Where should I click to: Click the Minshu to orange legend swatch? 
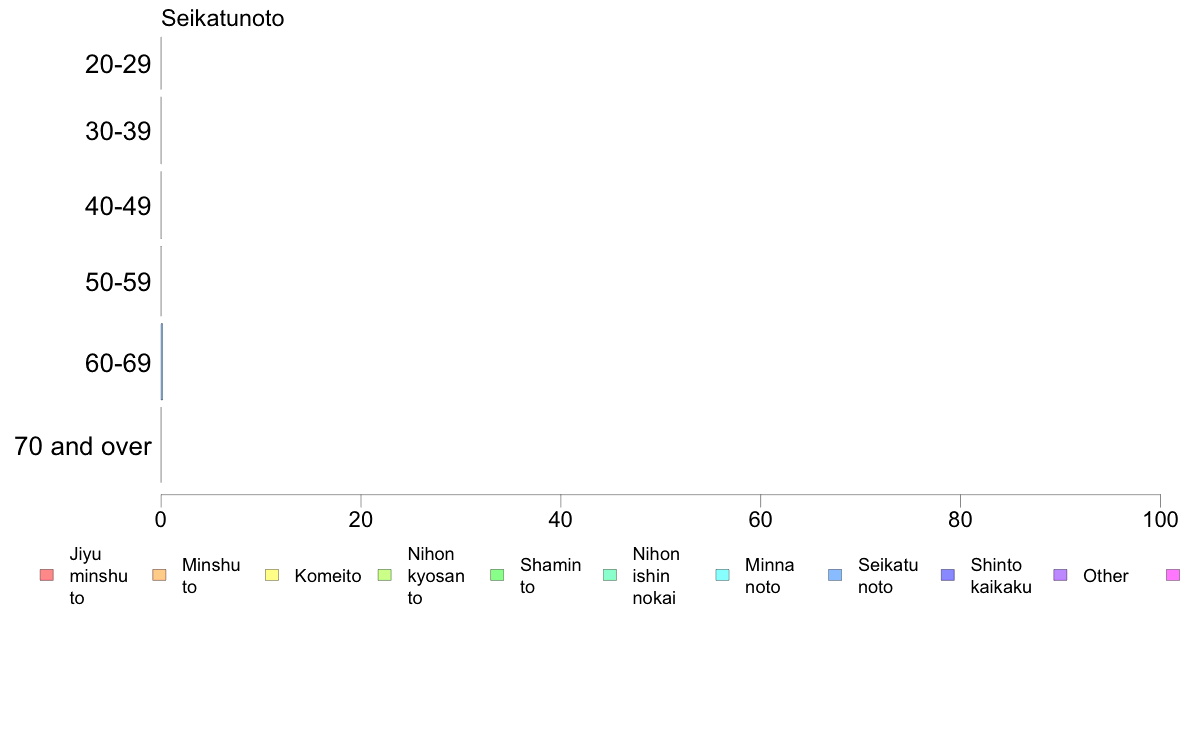point(159,575)
